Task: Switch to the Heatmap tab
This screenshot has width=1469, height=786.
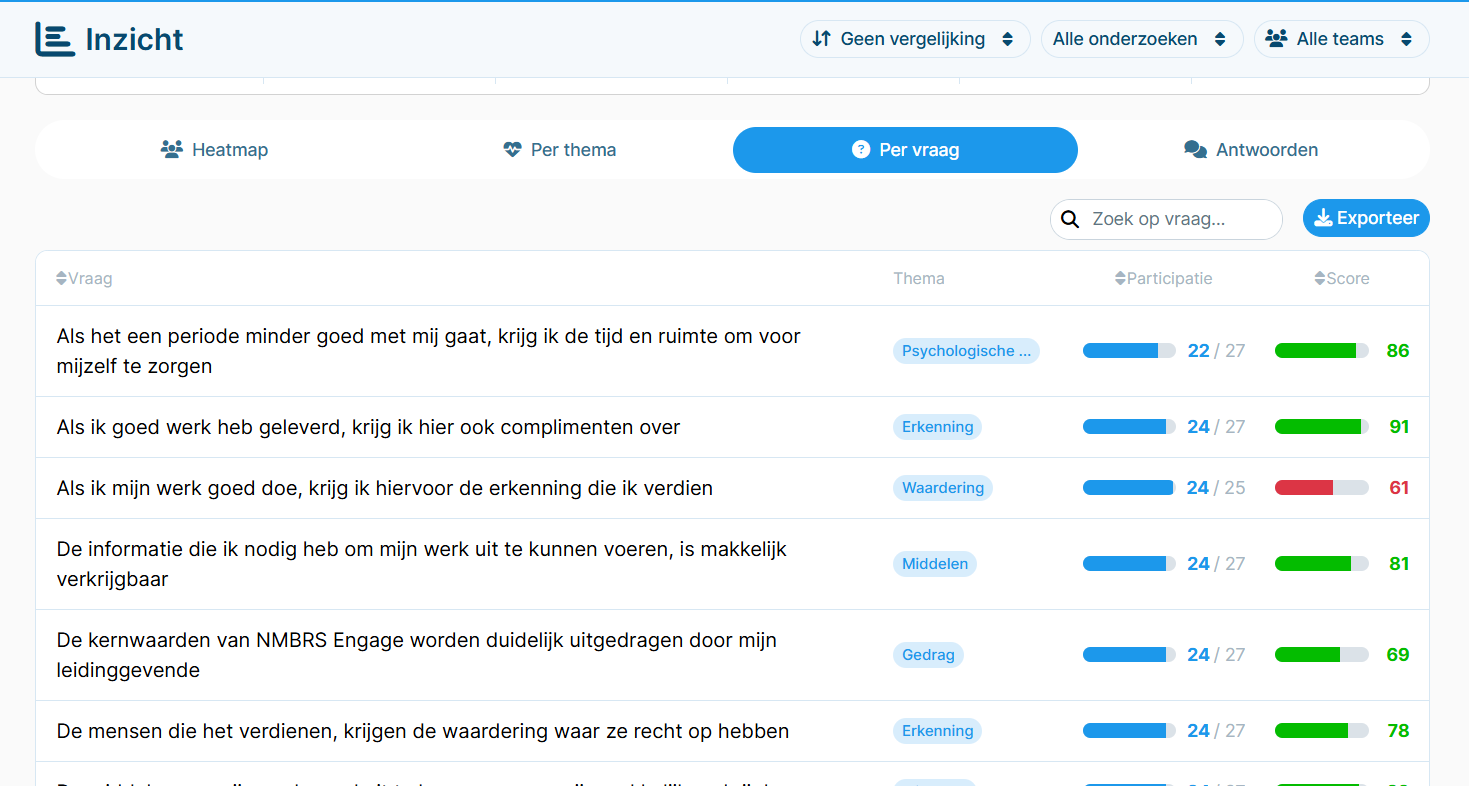Action: [214, 150]
